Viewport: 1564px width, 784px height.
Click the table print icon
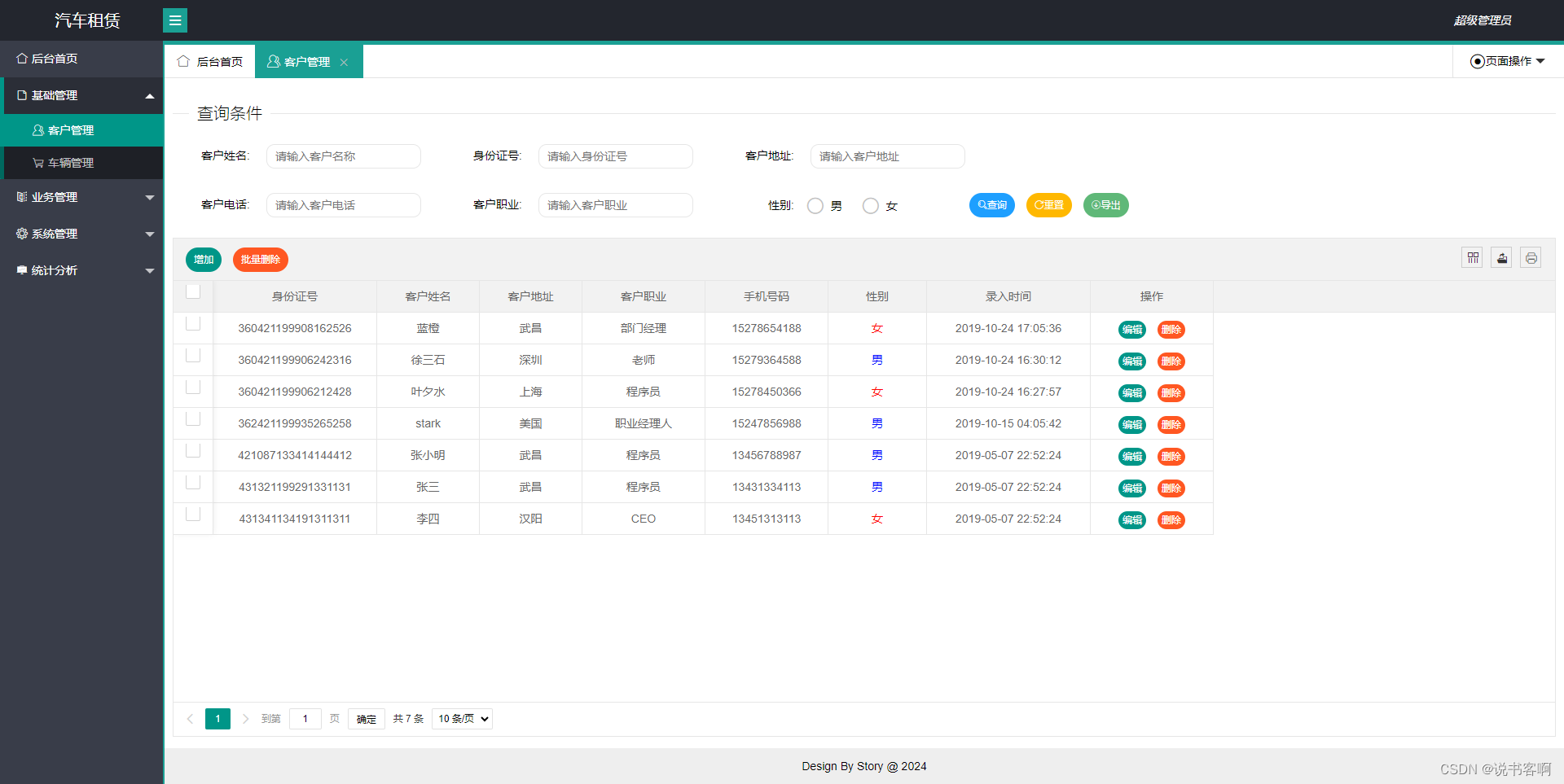pyautogui.click(x=1531, y=258)
